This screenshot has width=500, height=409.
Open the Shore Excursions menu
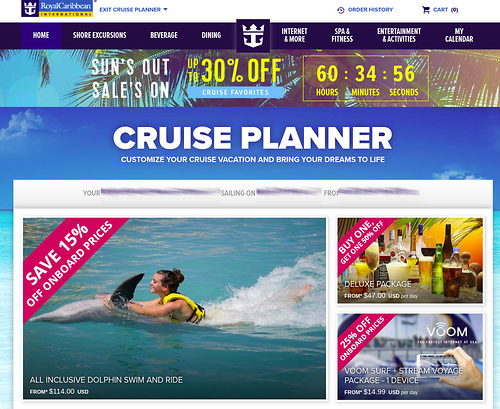pos(100,35)
